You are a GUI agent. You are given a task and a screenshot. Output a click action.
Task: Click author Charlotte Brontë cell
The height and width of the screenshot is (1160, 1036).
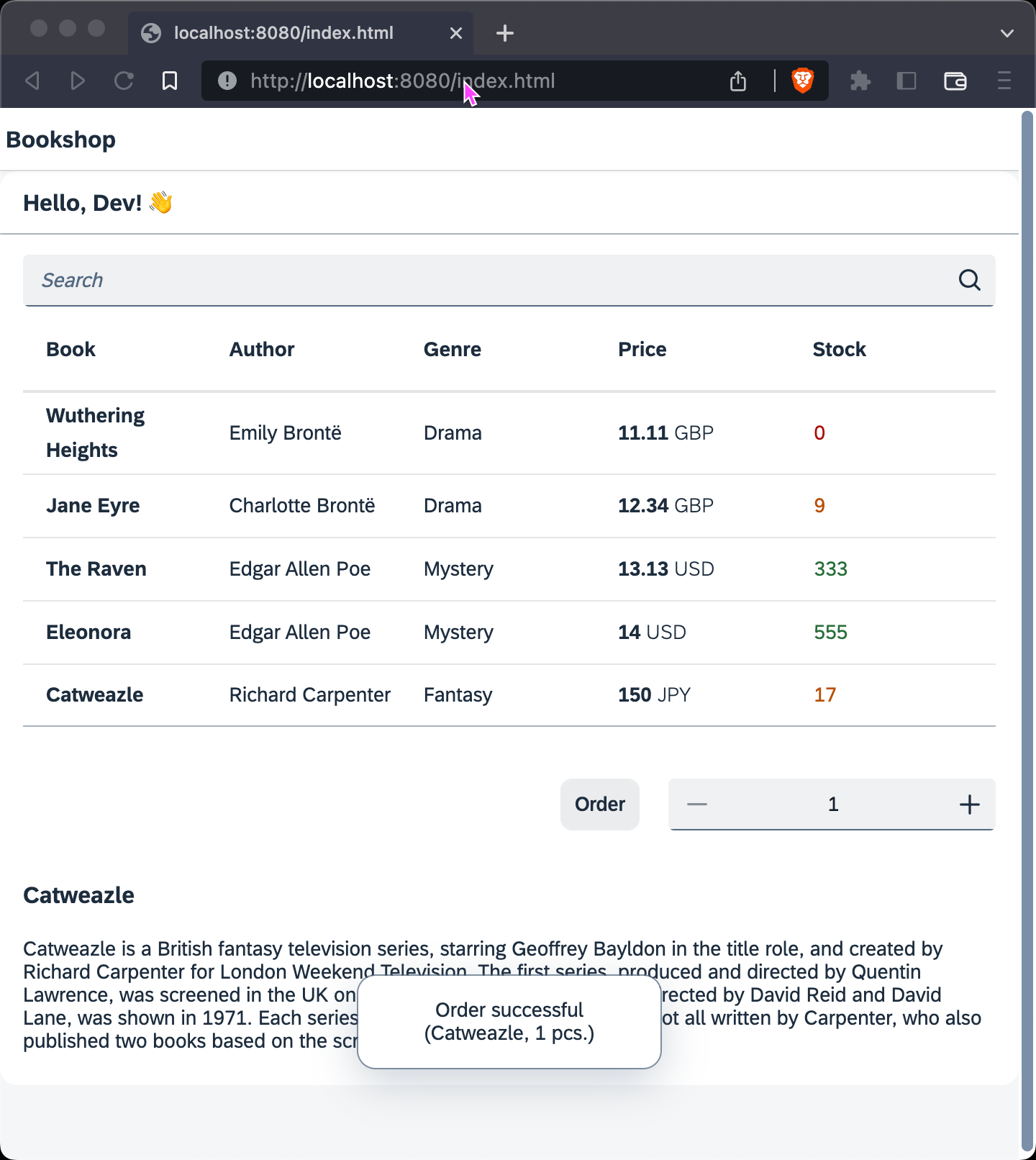(x=302, y=506)
